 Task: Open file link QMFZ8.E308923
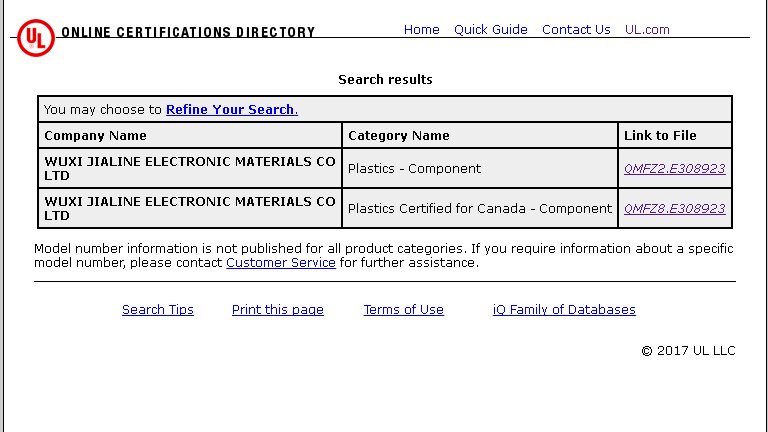674,209
